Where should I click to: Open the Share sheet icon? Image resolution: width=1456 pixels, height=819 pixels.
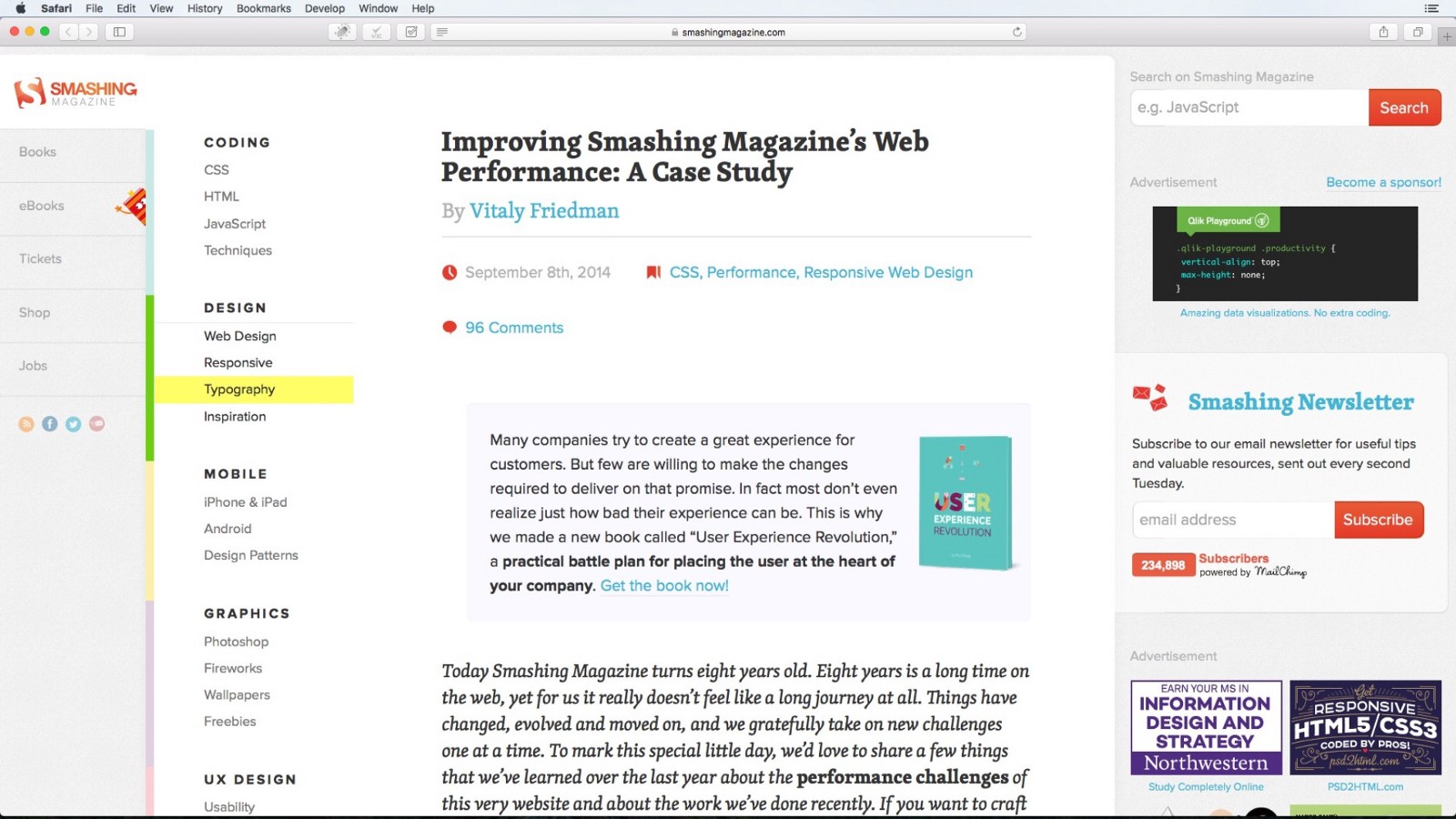[1383, 32]
